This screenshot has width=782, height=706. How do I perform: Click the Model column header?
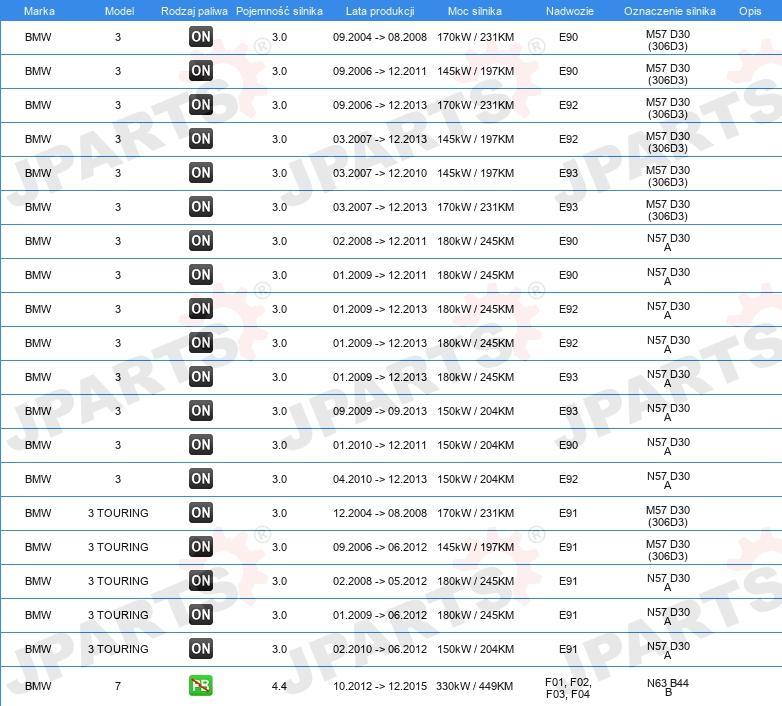pos(119,11)
